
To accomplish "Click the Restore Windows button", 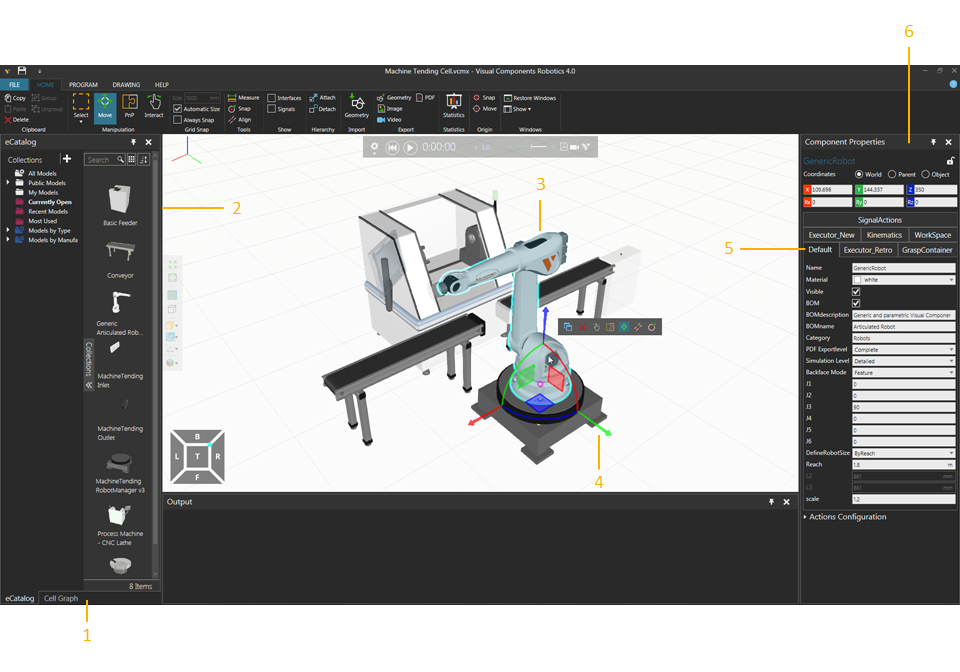I will tap(530, 98).
